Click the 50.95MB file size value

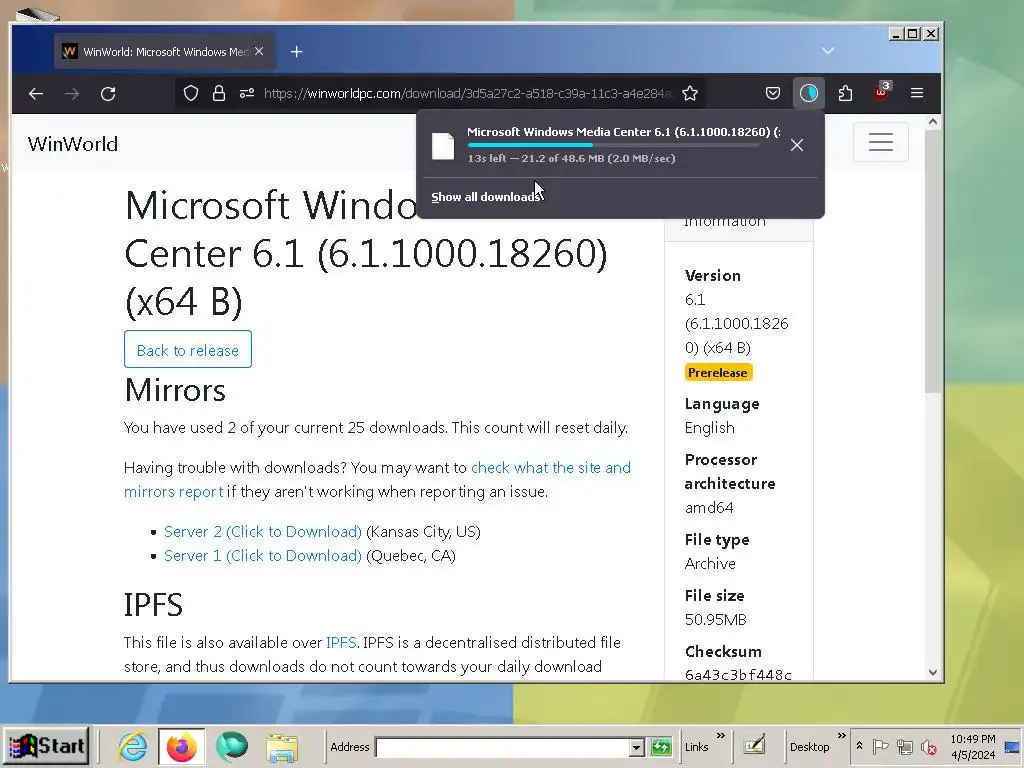coord(715,620)
